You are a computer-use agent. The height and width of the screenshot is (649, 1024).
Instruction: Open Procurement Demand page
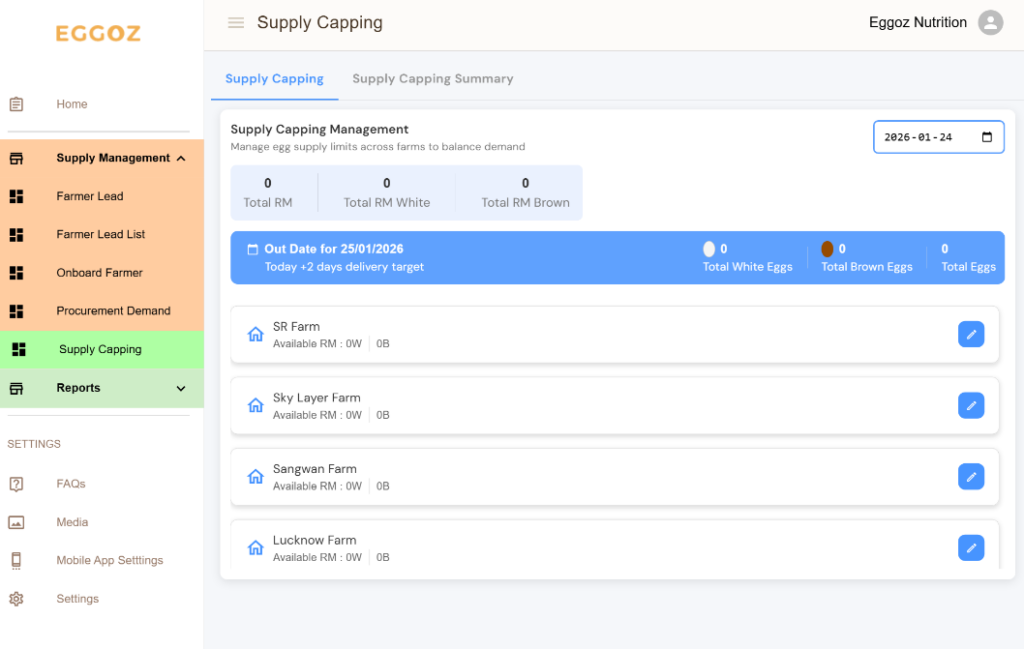pyautogui.click(x=113, y=311)
